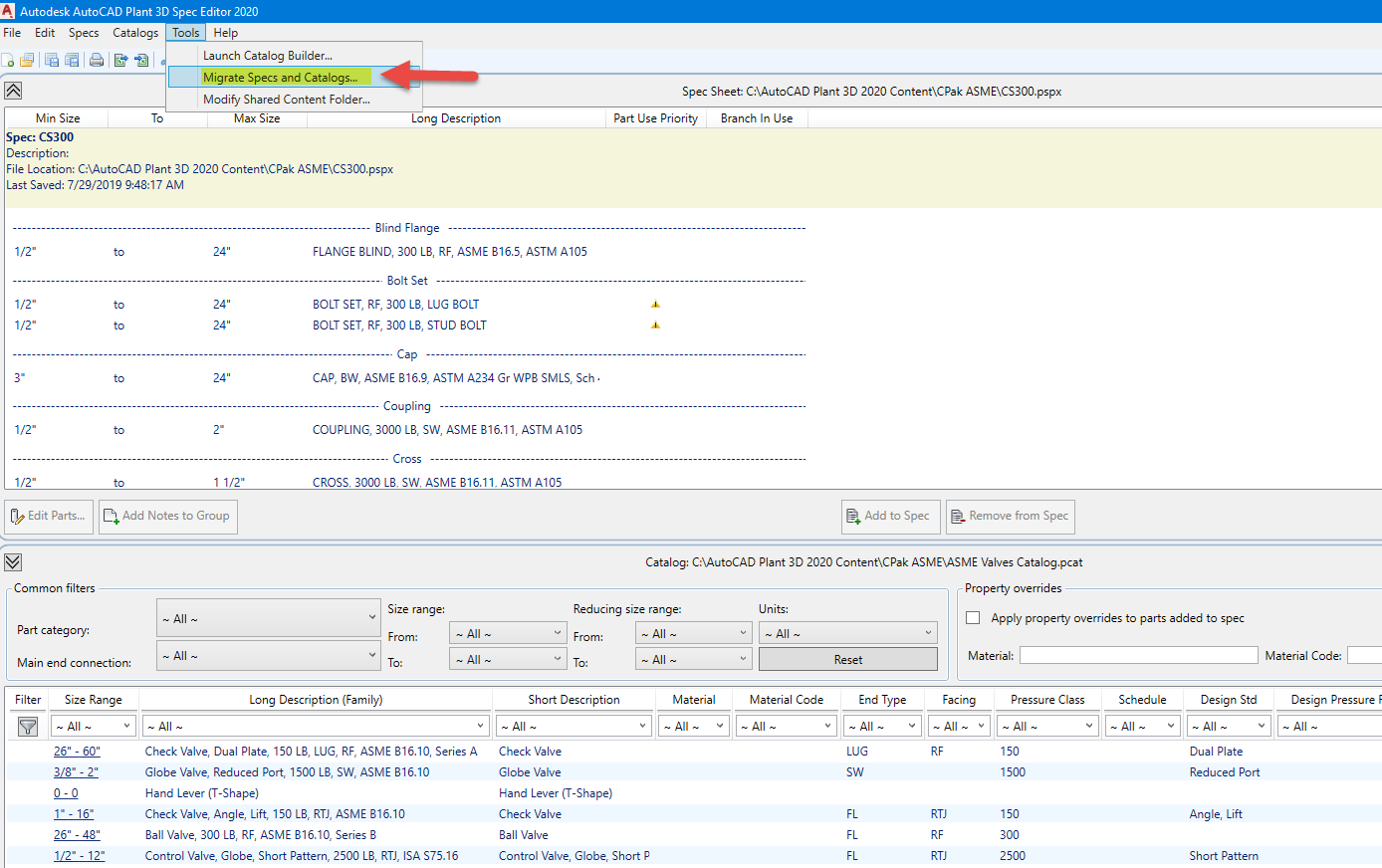This screenshot has width=1382, height=868.
Task: Click the 3/8" - 2" size range link
Action: tap(76, 772)
